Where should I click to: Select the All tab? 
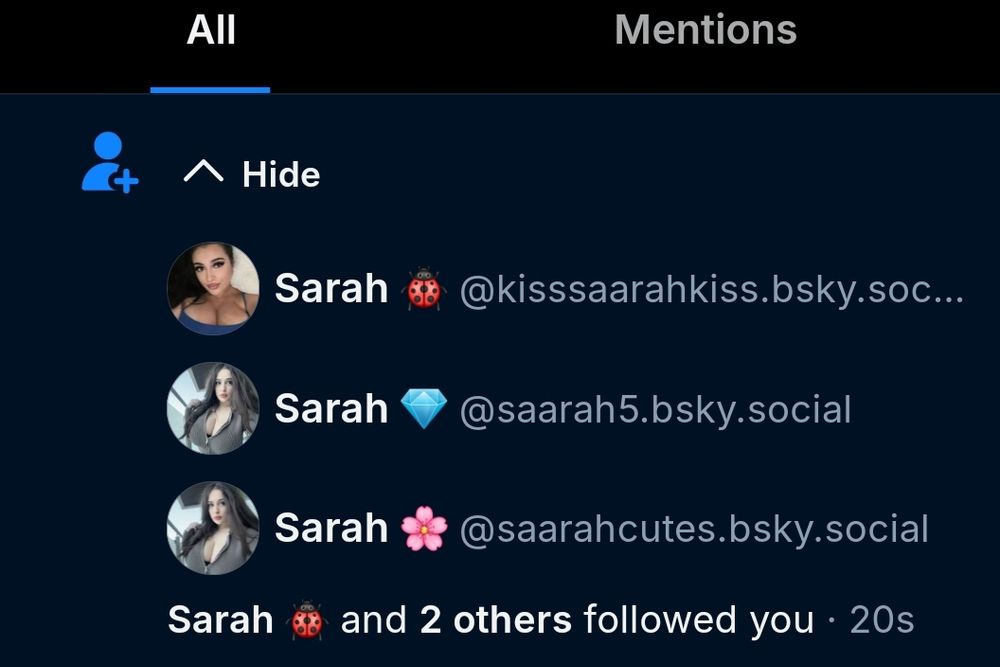(x=211, y=29)
